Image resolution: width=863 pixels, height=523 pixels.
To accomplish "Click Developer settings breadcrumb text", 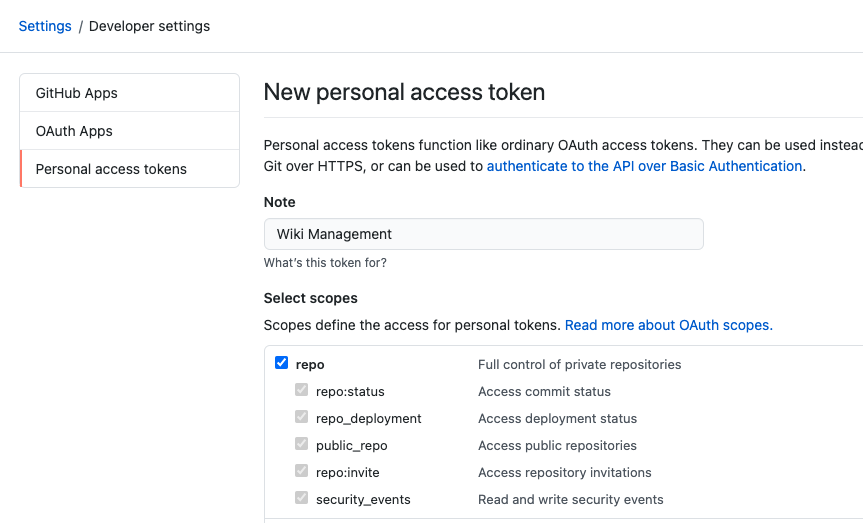I will (x=149, y=26).
